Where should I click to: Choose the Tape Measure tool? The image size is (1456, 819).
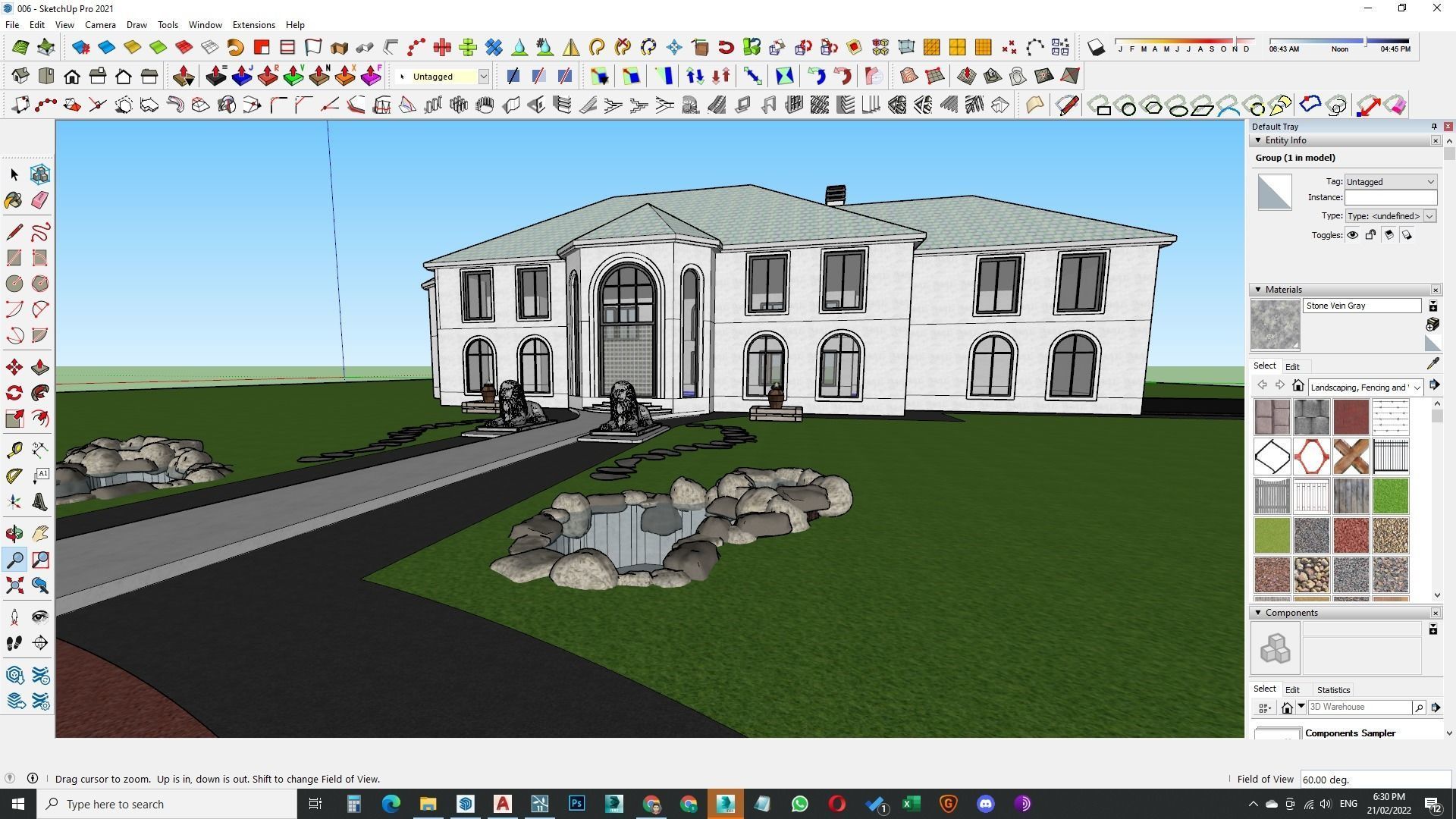point(14,450)
